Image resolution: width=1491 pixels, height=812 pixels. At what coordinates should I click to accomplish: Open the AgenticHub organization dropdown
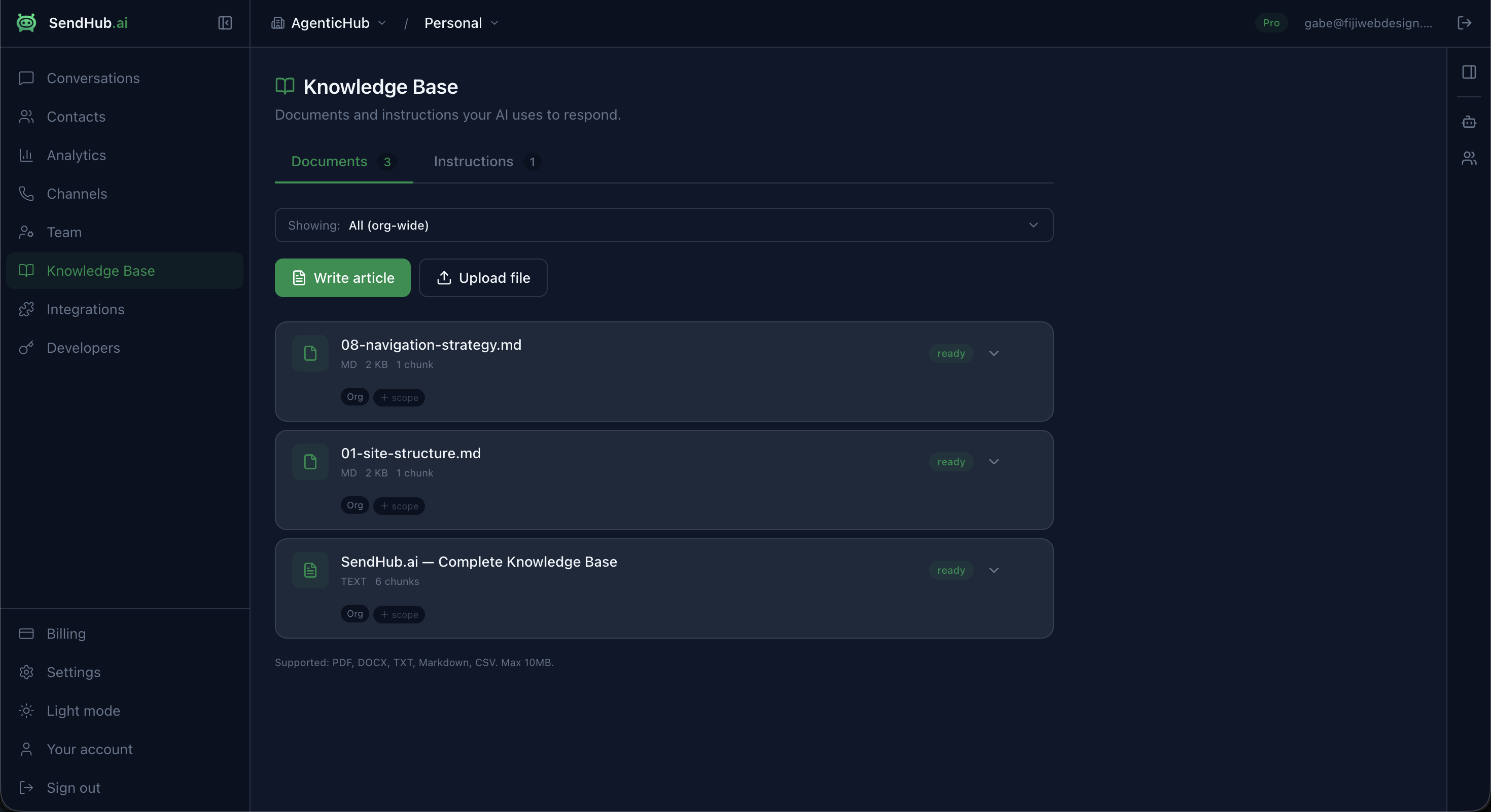coord(329,22)
